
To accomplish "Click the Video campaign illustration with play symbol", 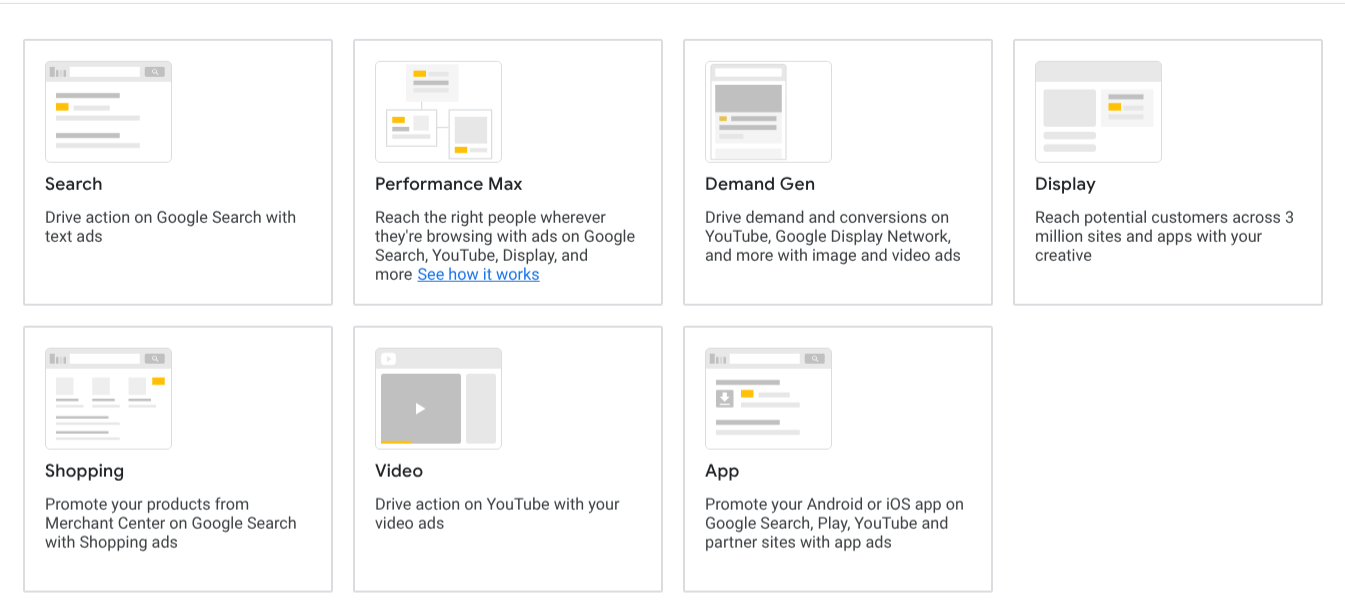I will point(438,399).
